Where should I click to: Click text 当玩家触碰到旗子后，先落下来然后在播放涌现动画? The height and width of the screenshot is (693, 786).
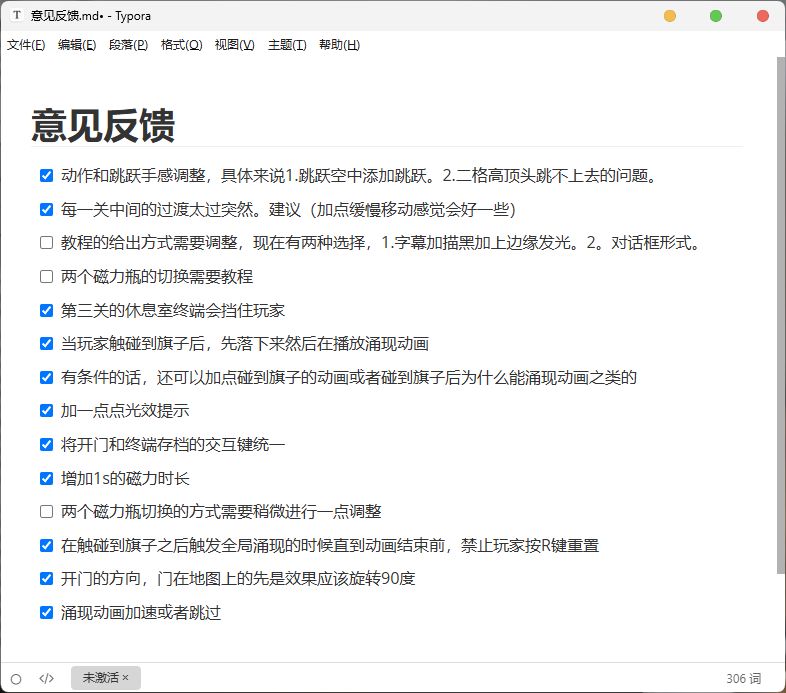(x=245, y=343)
